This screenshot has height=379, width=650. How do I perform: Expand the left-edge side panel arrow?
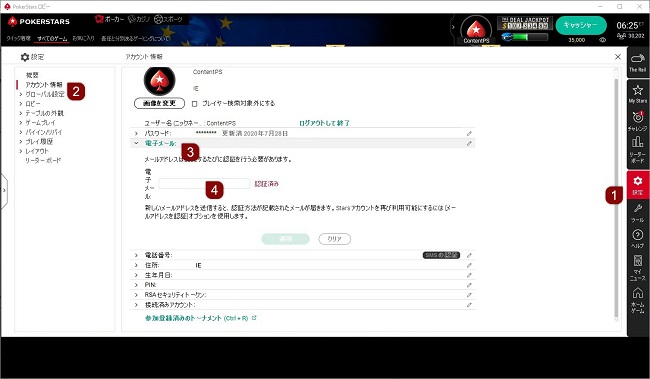(x=4, y=191)
